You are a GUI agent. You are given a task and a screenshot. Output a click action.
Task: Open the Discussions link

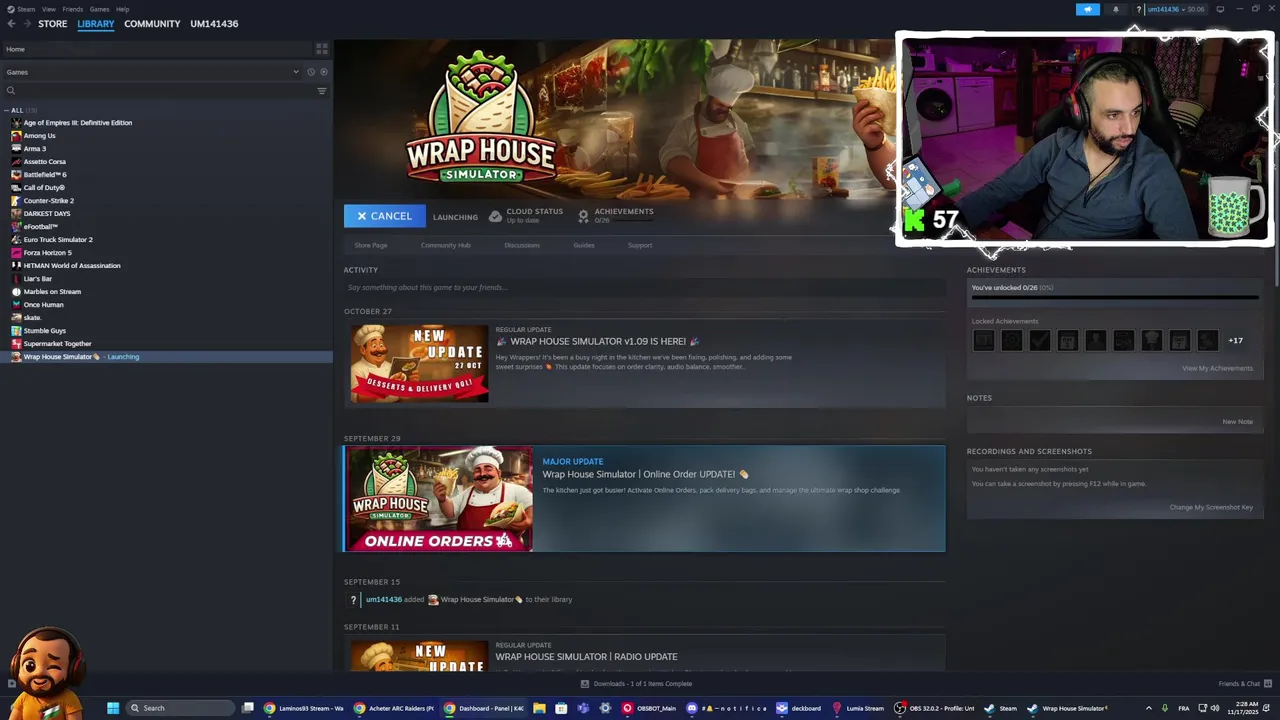click(x=521, y=245)
